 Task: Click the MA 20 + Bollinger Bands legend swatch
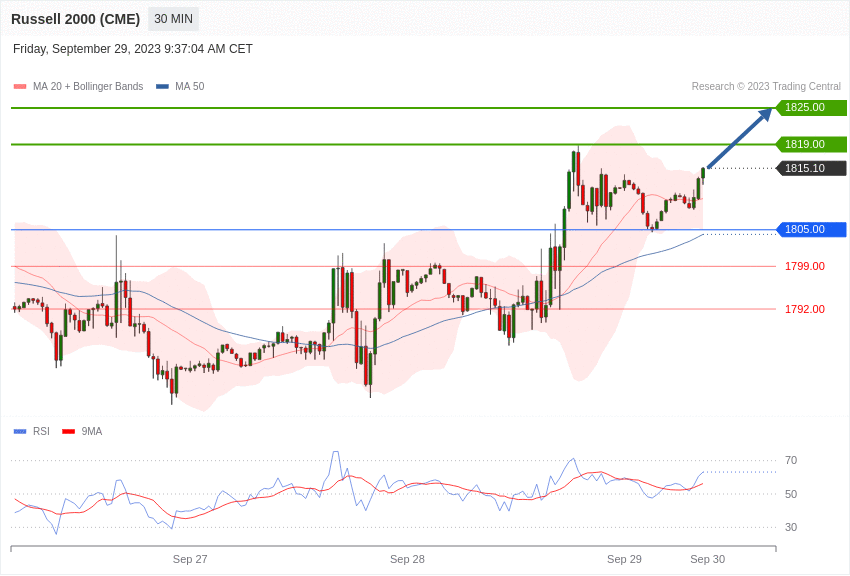click(x=20, y=86)
